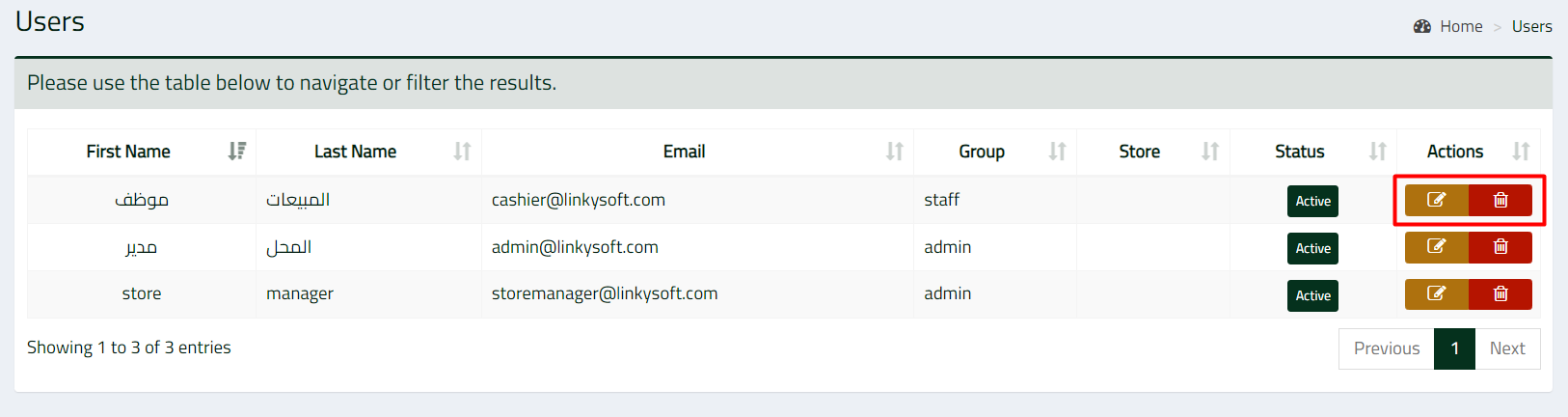Toggle Active status for cashier user
The height and width of the screenshot is (417, 1568).
click(x=1312, y=201)
